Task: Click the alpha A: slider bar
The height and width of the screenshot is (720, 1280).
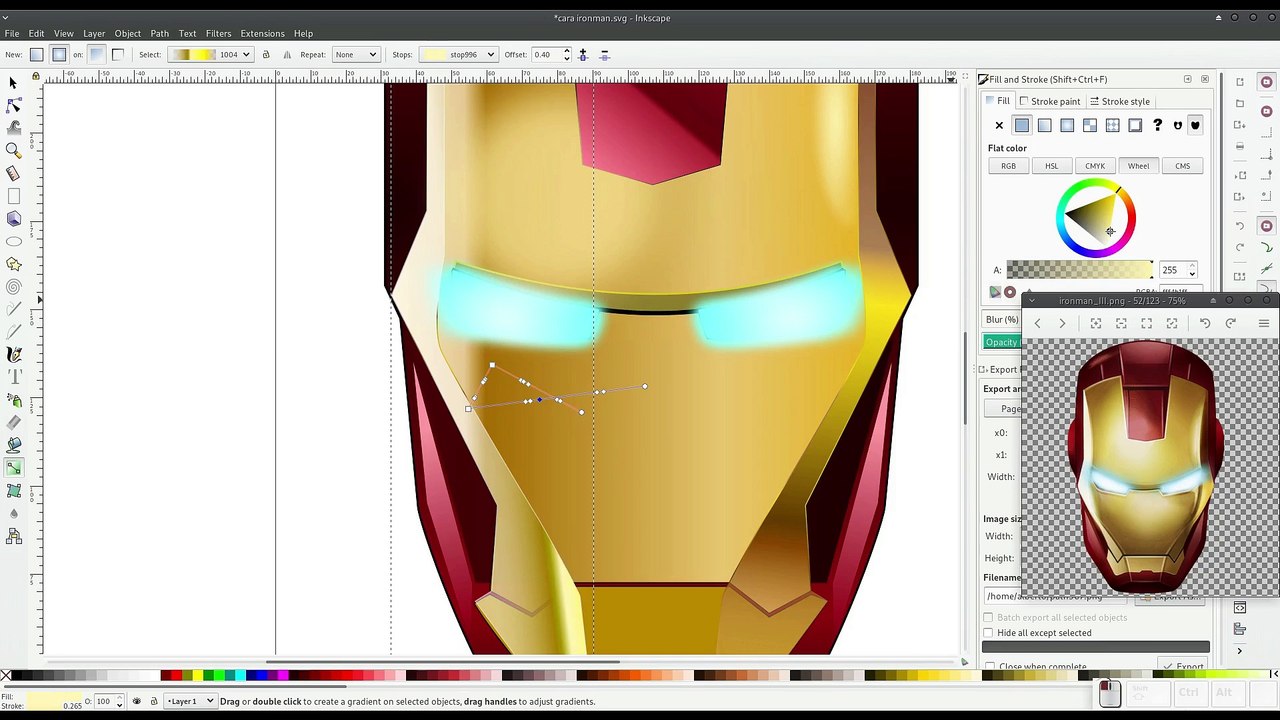Action: (x=1079, y=270)
